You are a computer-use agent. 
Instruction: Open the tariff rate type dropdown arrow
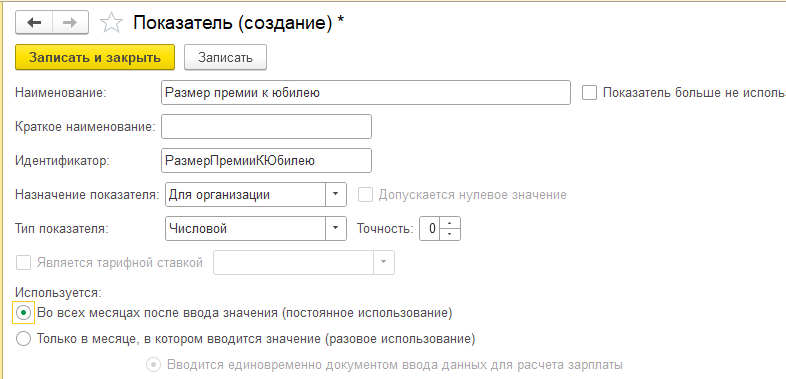tap(384, 263)
